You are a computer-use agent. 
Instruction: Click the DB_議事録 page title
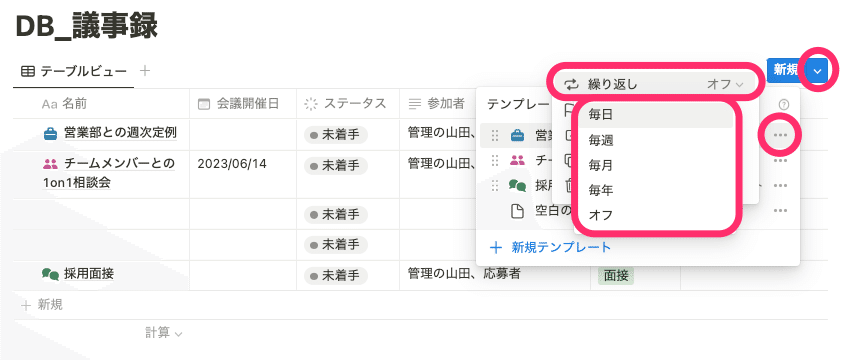point(86,25)
